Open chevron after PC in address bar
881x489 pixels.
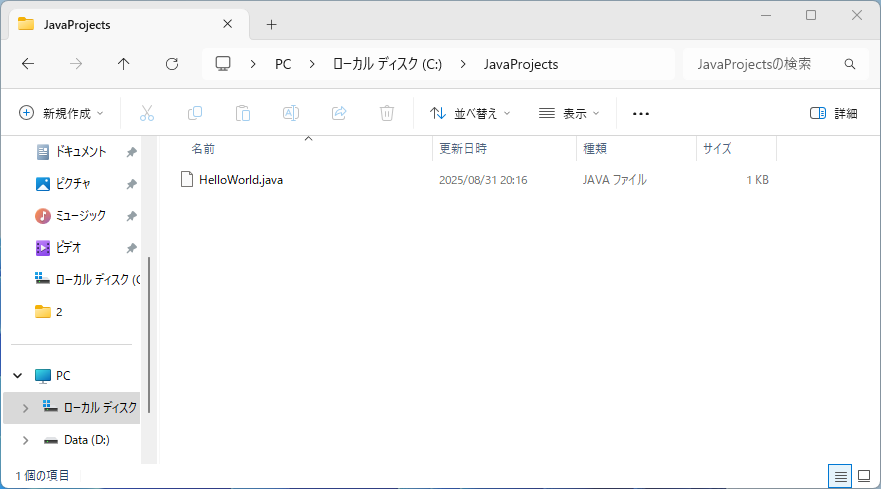pos(312,64)
